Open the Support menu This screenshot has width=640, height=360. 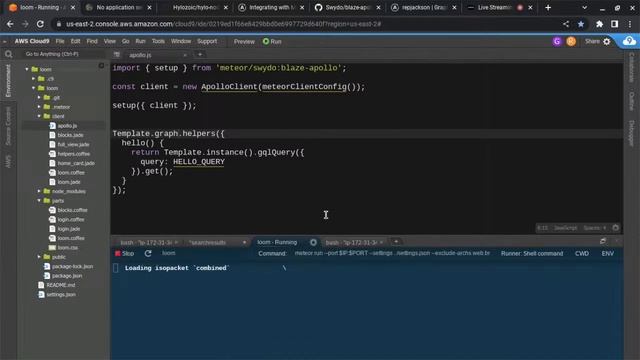(207, 41)
